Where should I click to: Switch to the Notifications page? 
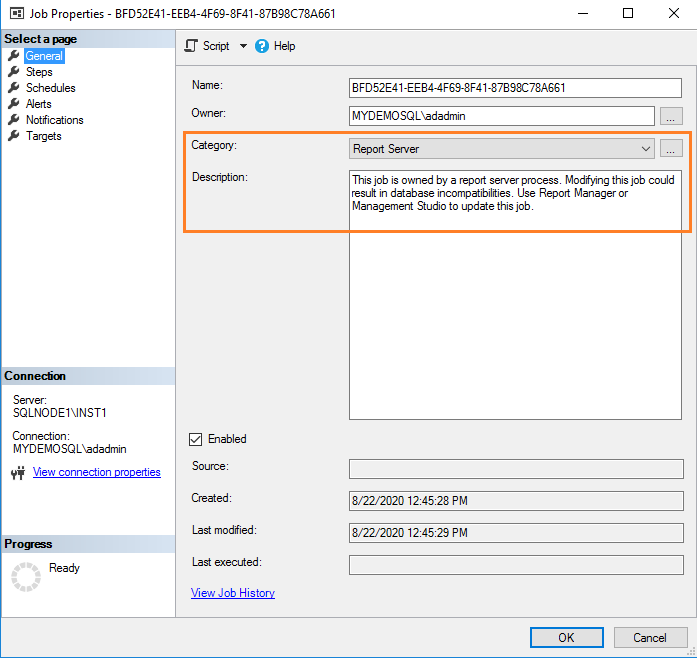pyautogui.click(x=54, y=120)
